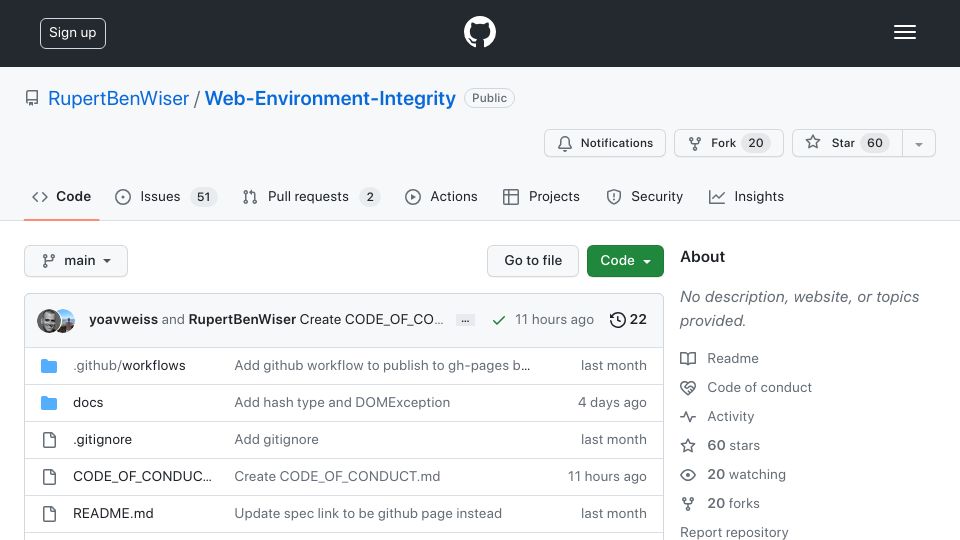The image size is (960, 540).
Task: Click the Readme link in About
Action: [733, 358]
